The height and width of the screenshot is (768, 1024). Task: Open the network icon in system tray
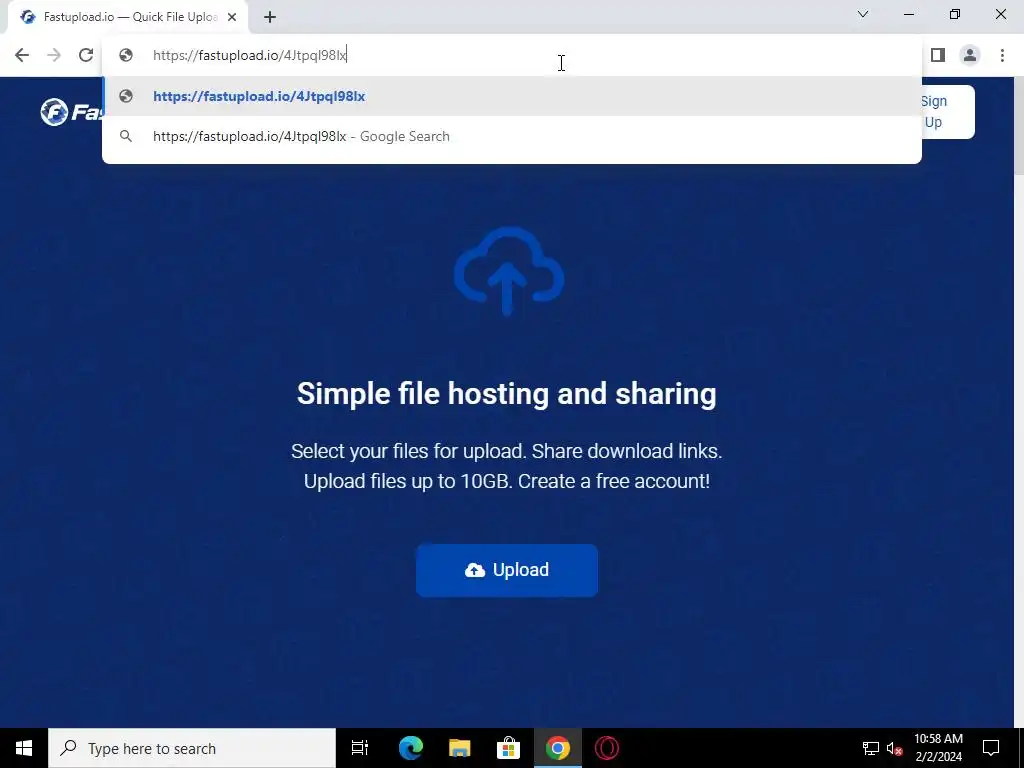(871, 748)
